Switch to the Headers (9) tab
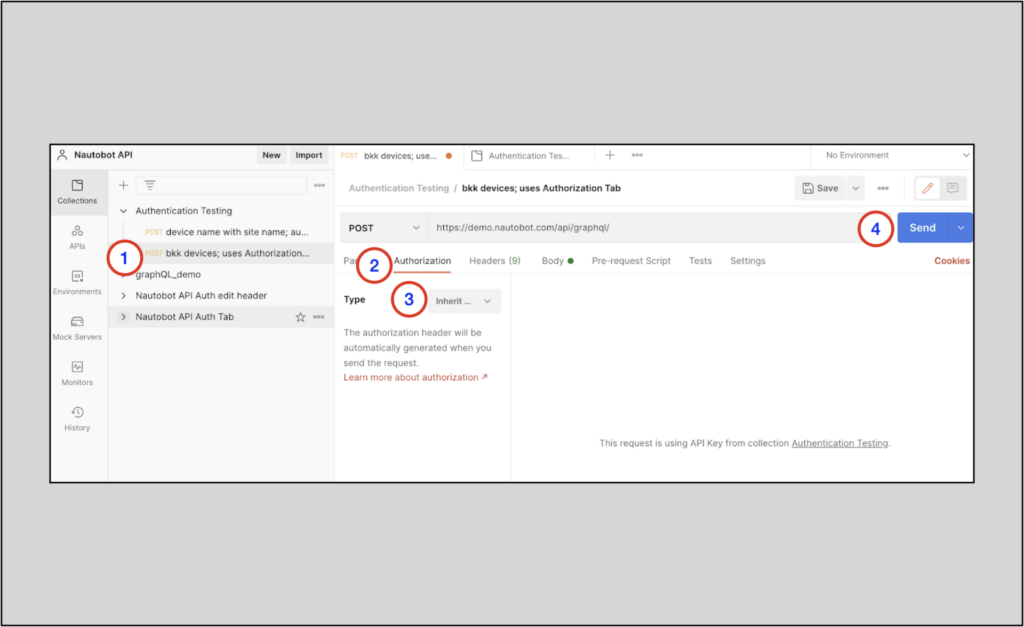1024x627 pixels. click(x=494, y=261)
